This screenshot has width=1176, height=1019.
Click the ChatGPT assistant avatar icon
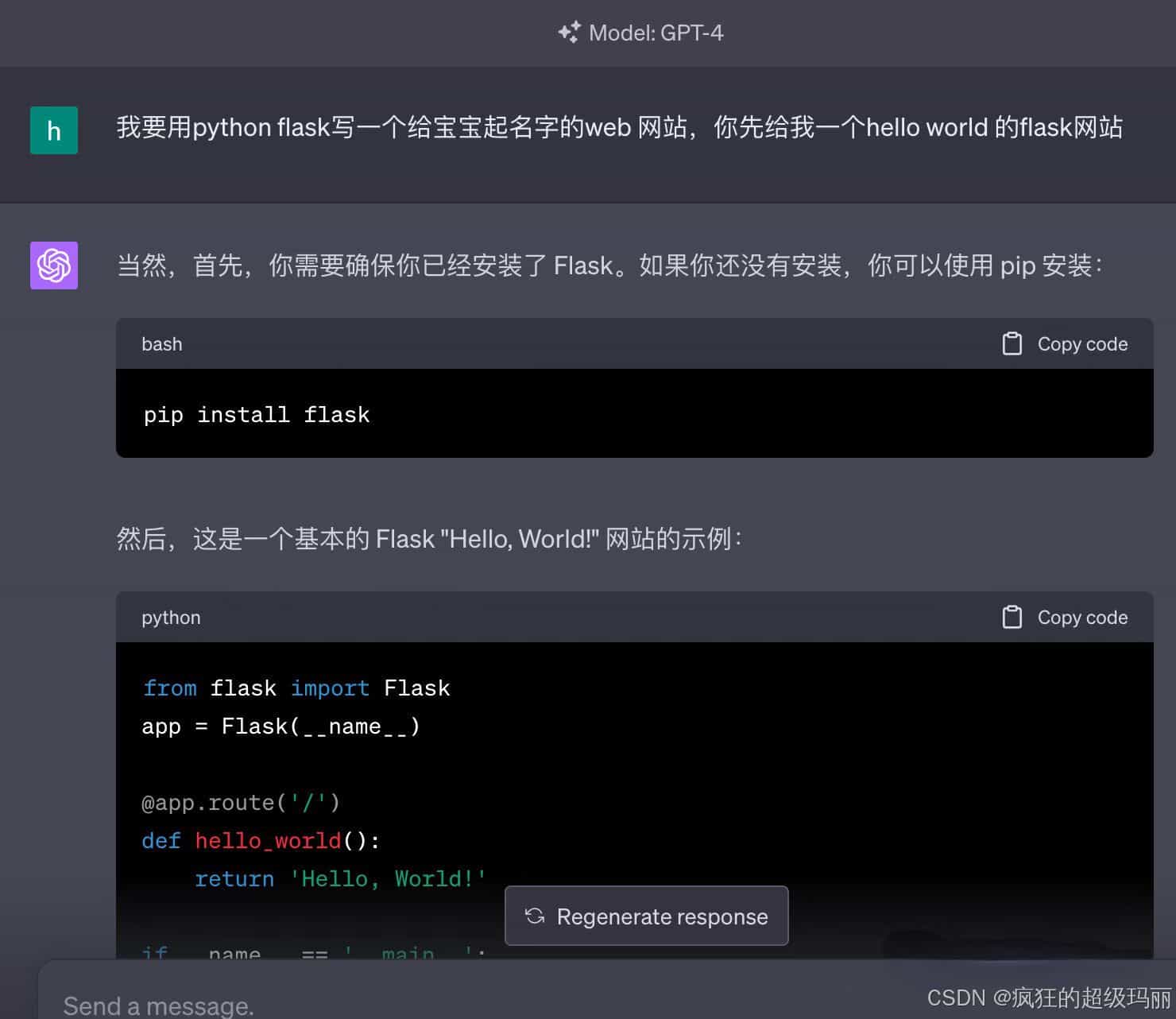tap(53, 265)
